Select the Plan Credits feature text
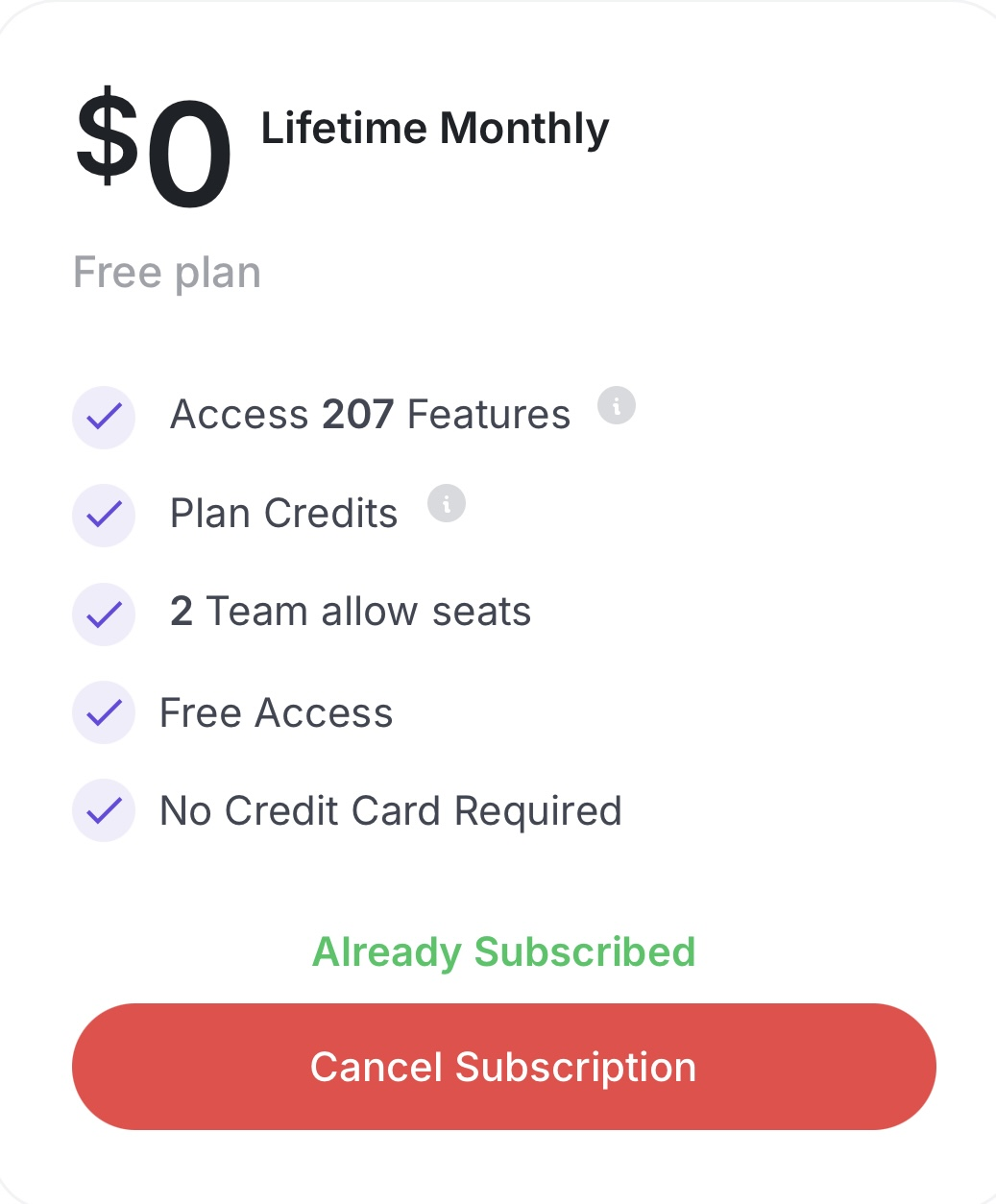Viewport: 996px width, 1204px height. point(283,514)
